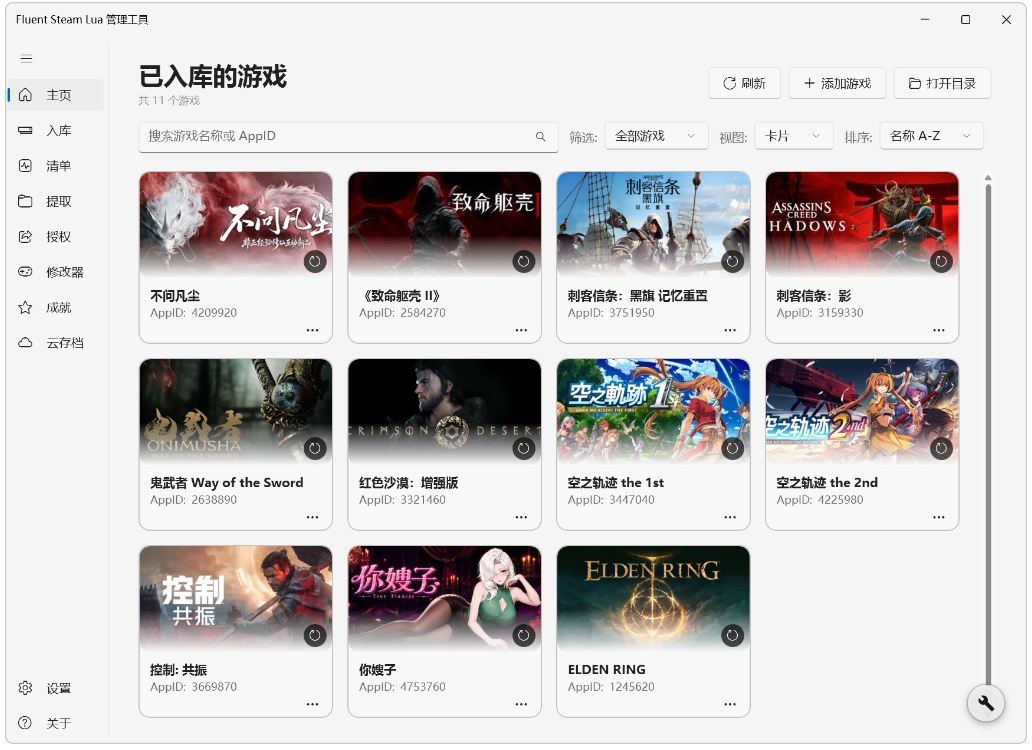Image resolution: width=1032 pixels, height=750 pixels.
Task: Open more options for 刺客信条:黑旗 记忆重置
Action: coord(730,330)
